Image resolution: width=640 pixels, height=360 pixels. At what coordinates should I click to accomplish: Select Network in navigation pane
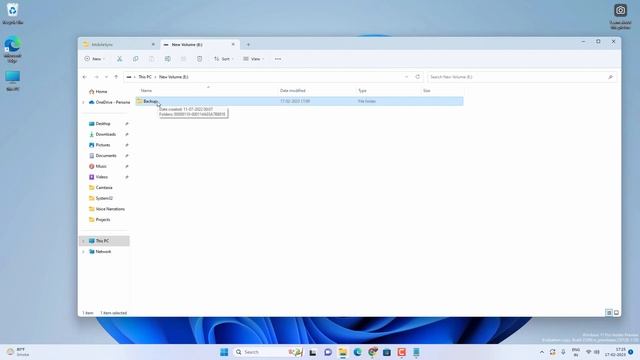(x=103, y=251)
